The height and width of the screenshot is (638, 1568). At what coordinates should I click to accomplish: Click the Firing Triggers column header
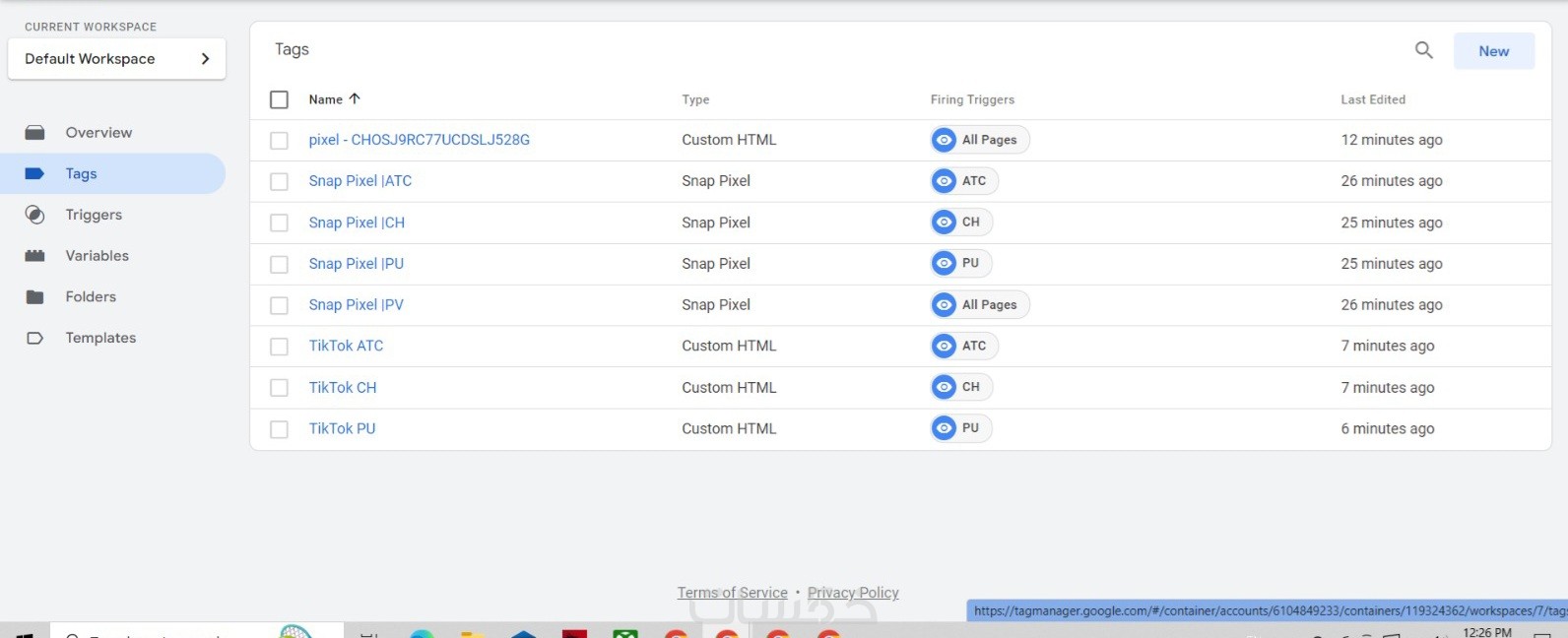[x=972, y=99]
